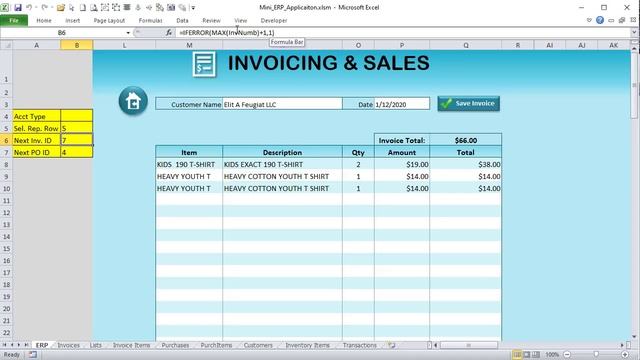Image resolution: width=640 pixels, height=360 pixels.
Task: Click the horizontal scrollbar thumb
Action: [x=469, y=345]
